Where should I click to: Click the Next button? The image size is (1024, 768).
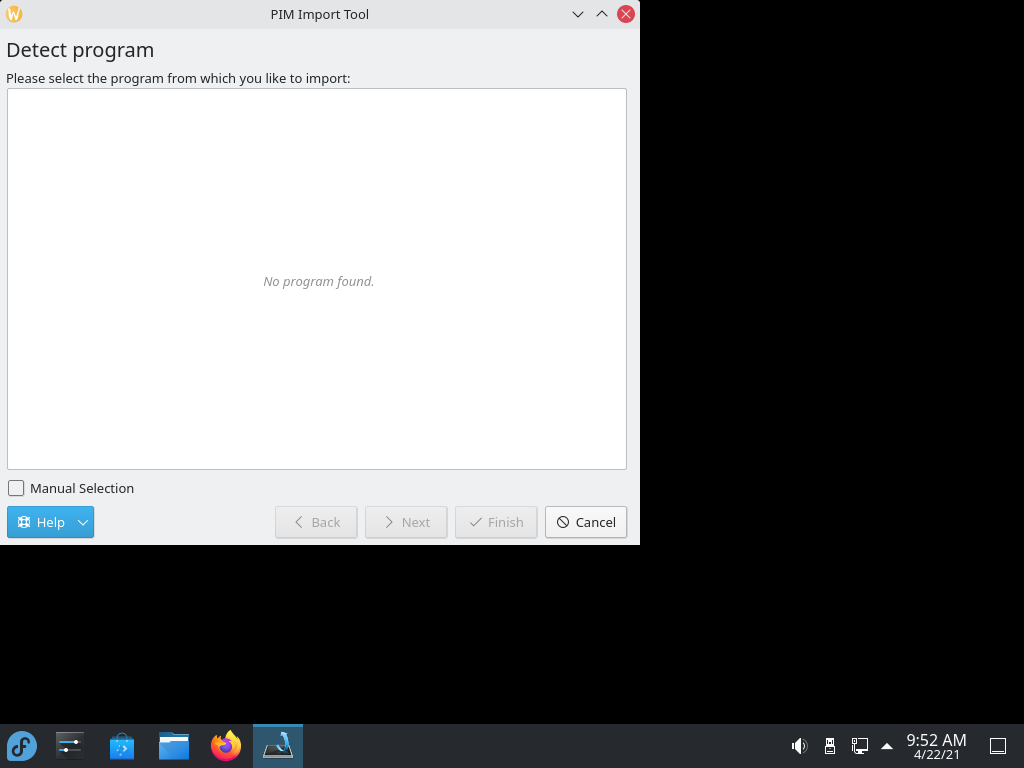pos(406,522)
